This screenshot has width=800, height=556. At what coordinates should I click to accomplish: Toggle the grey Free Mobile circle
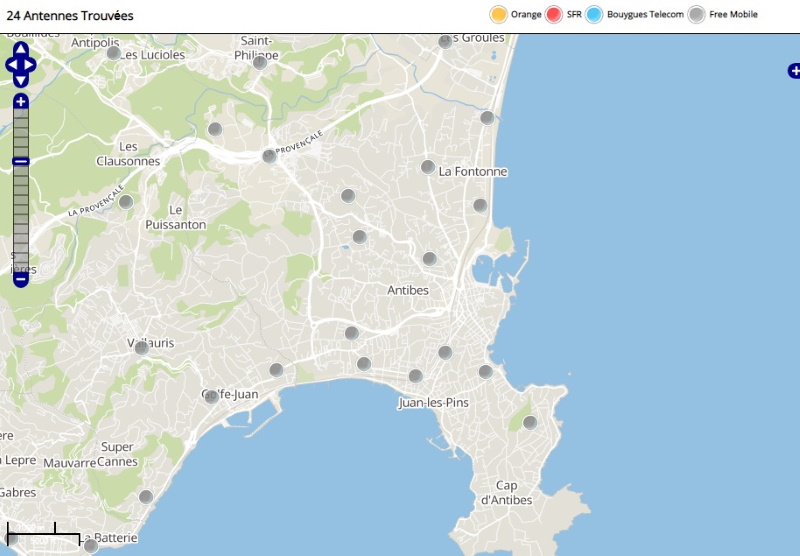click(697, 14)
